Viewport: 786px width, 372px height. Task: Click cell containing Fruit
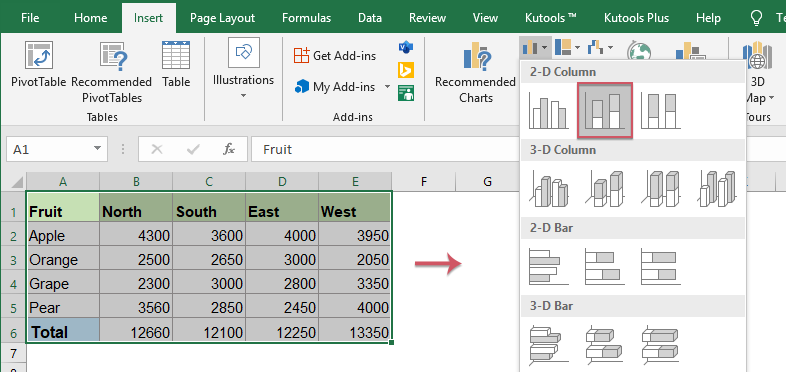point(63,207)
